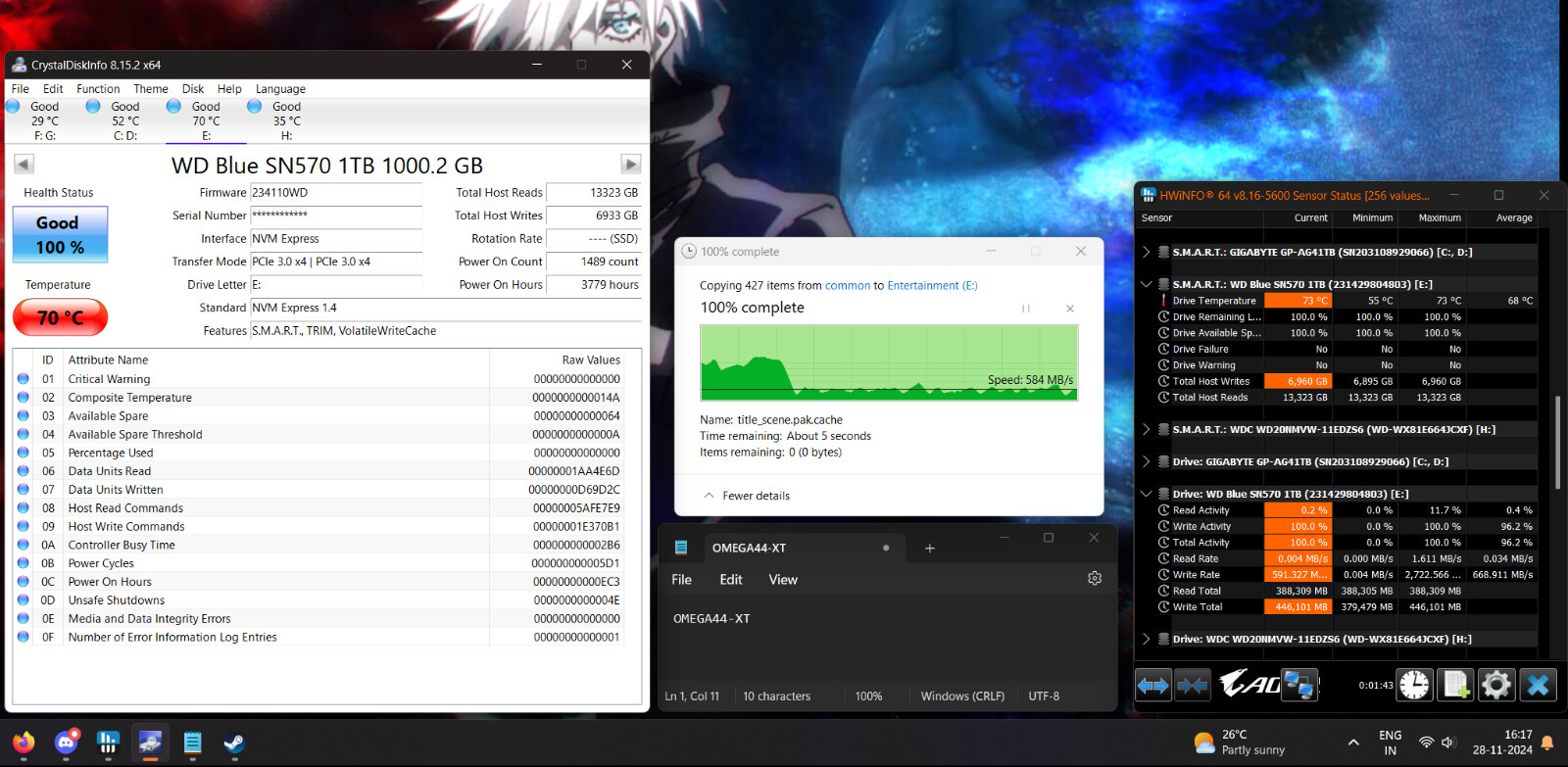Cancel the file copy with the small X
The height and width of the screenshot is (767, 1568).
pos(1070,309)
